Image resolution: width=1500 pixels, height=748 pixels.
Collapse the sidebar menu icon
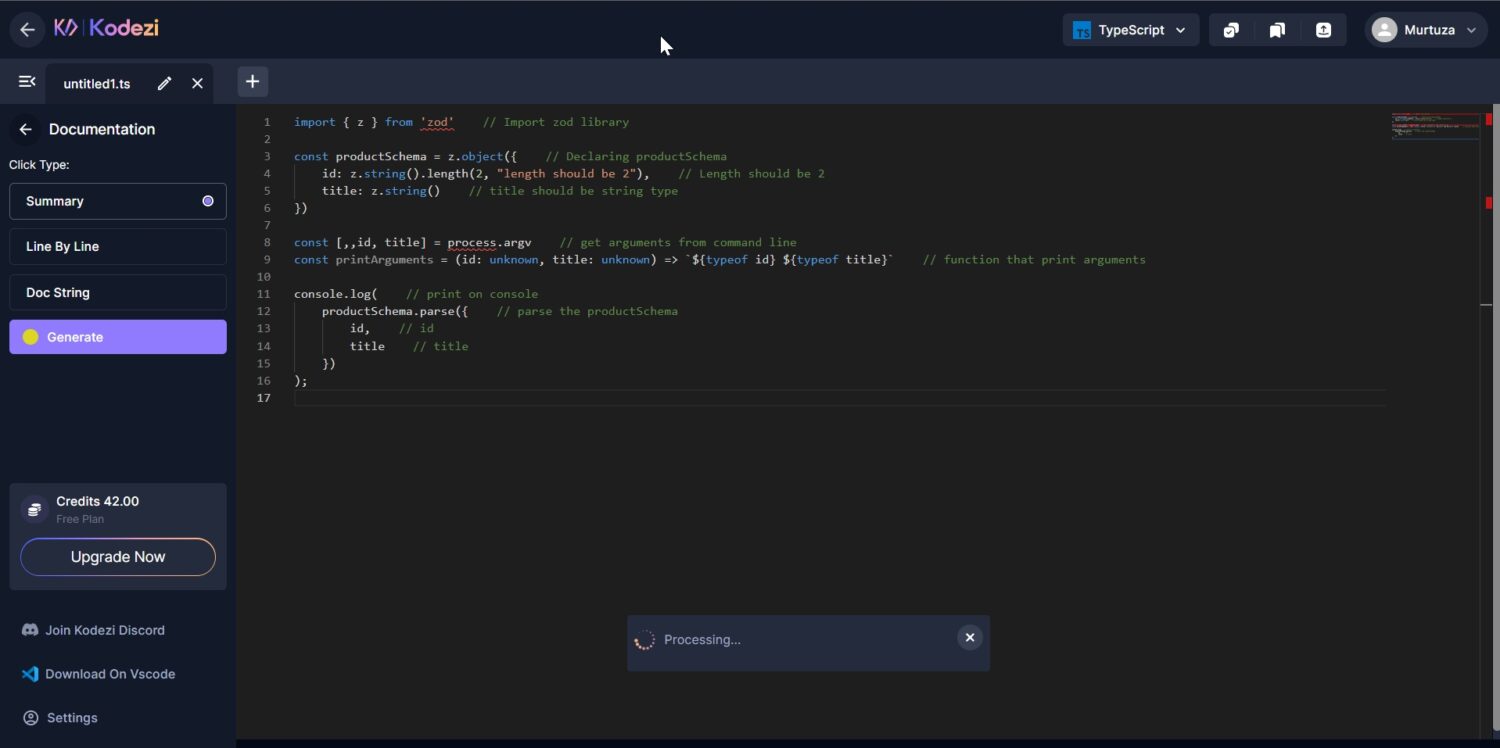27,82
